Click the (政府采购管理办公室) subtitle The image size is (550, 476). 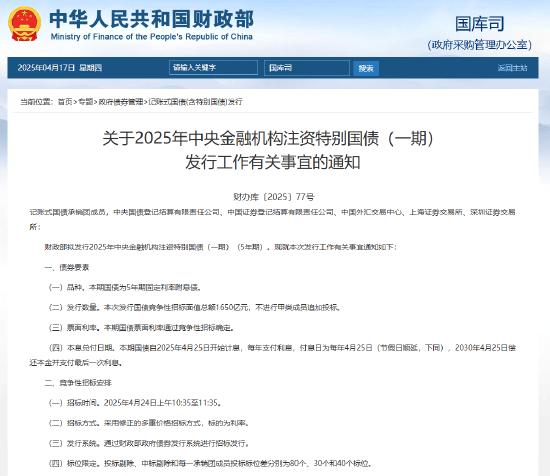(x=479, y=45)
